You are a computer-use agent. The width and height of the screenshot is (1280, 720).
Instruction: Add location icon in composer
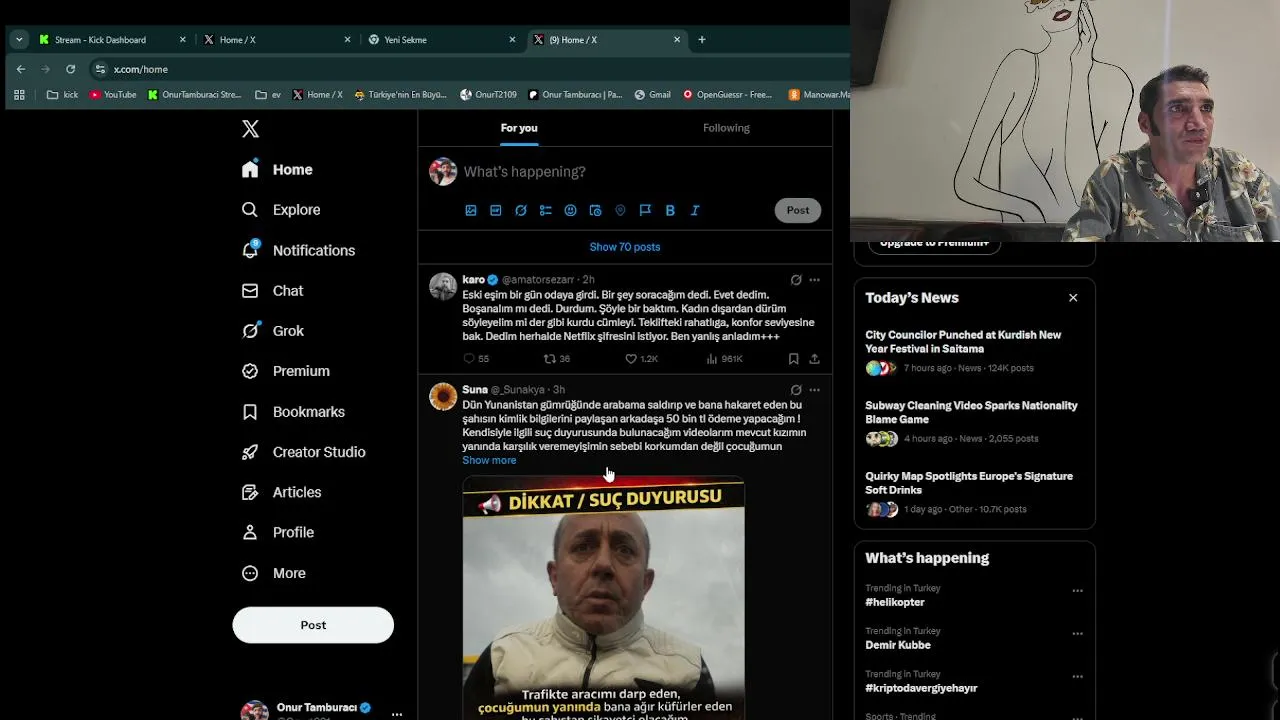[620, 210]
